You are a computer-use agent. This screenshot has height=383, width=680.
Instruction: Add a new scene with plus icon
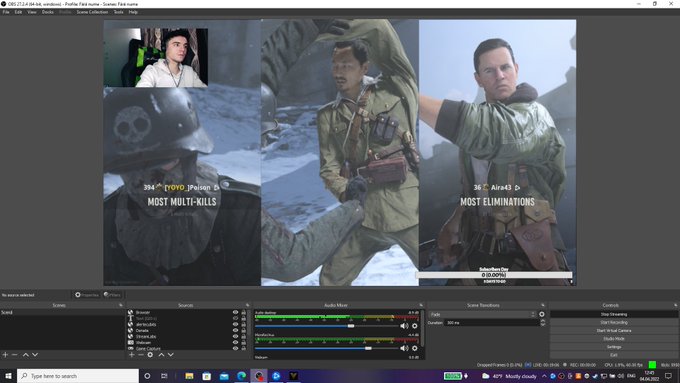(5, 355)
